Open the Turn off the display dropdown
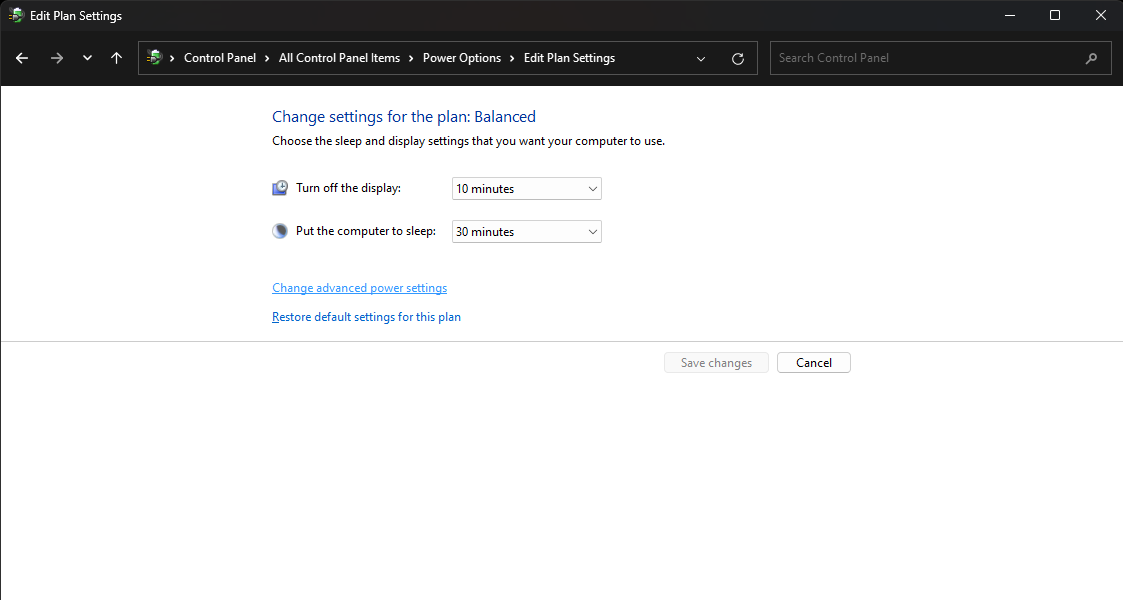The width and height of the screenshot is (1123, 600). pyautogui.click(x=527, y=188)
